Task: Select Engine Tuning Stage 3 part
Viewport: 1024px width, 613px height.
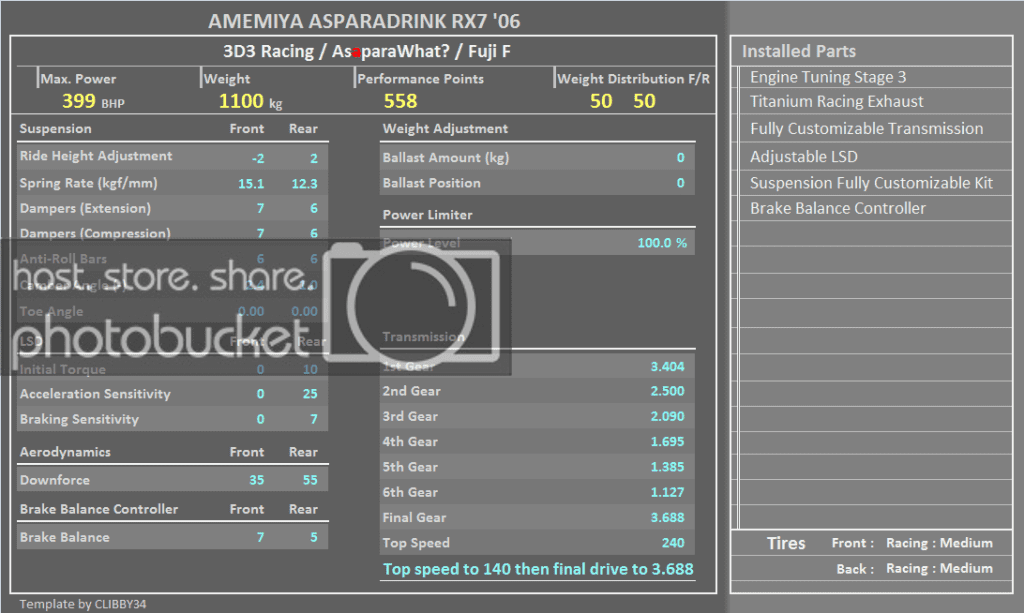Action: [828, 77]
